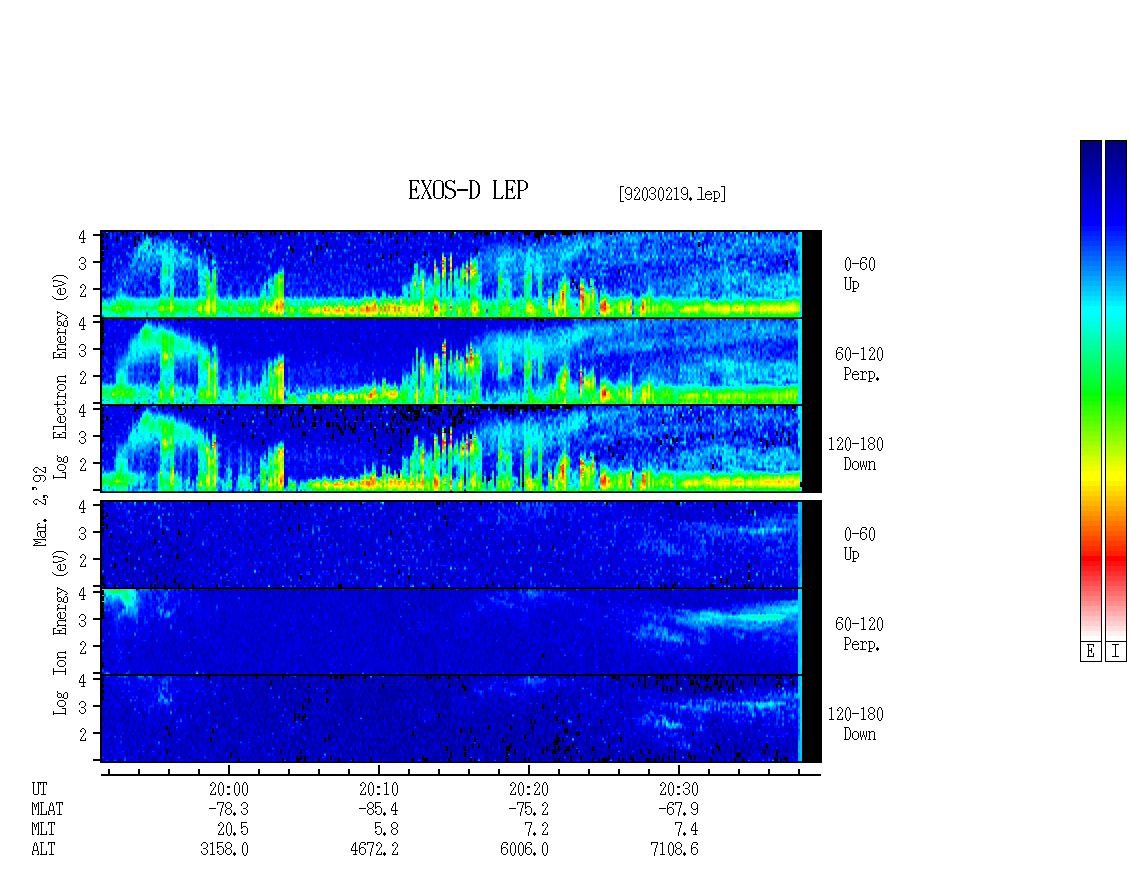
Task: Click the MLAT value -75.2
Action: [528, 809]
